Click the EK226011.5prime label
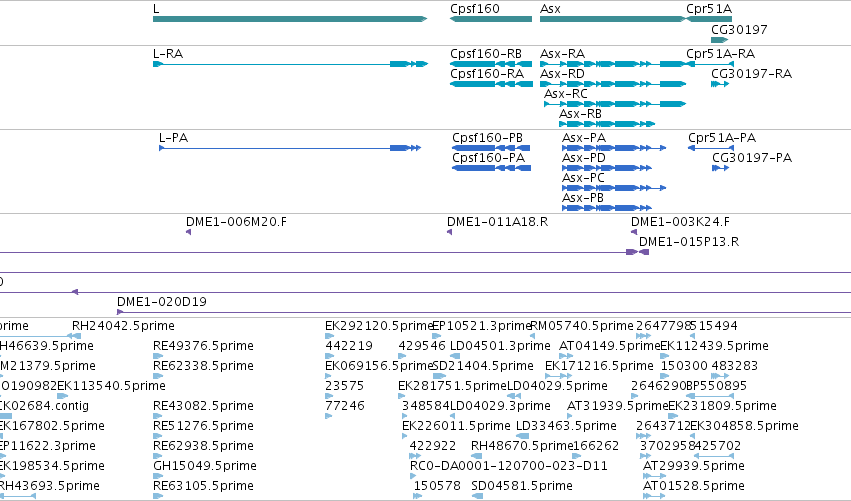 [456, 426]
